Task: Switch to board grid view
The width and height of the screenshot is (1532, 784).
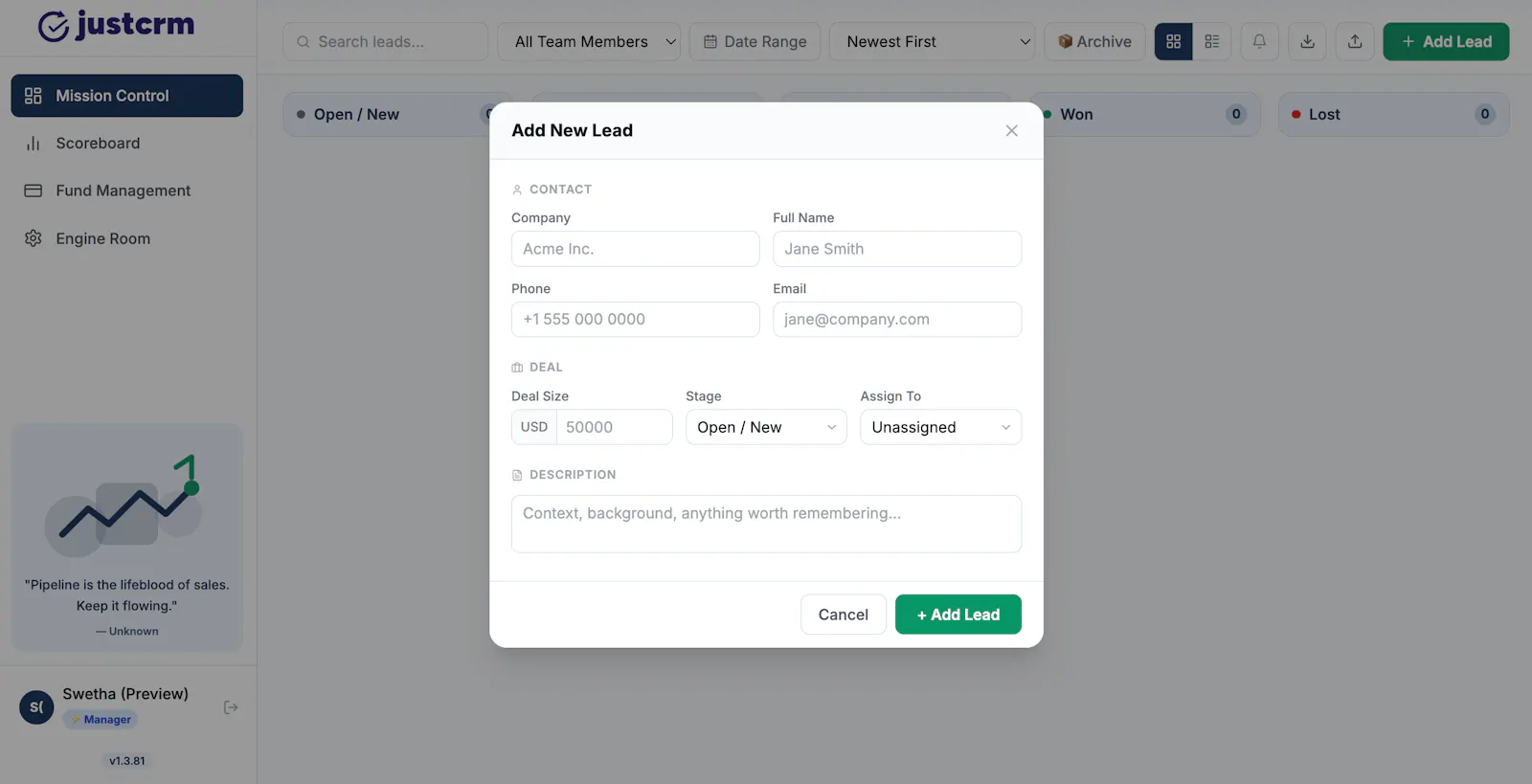Action: pos(1173,42)
